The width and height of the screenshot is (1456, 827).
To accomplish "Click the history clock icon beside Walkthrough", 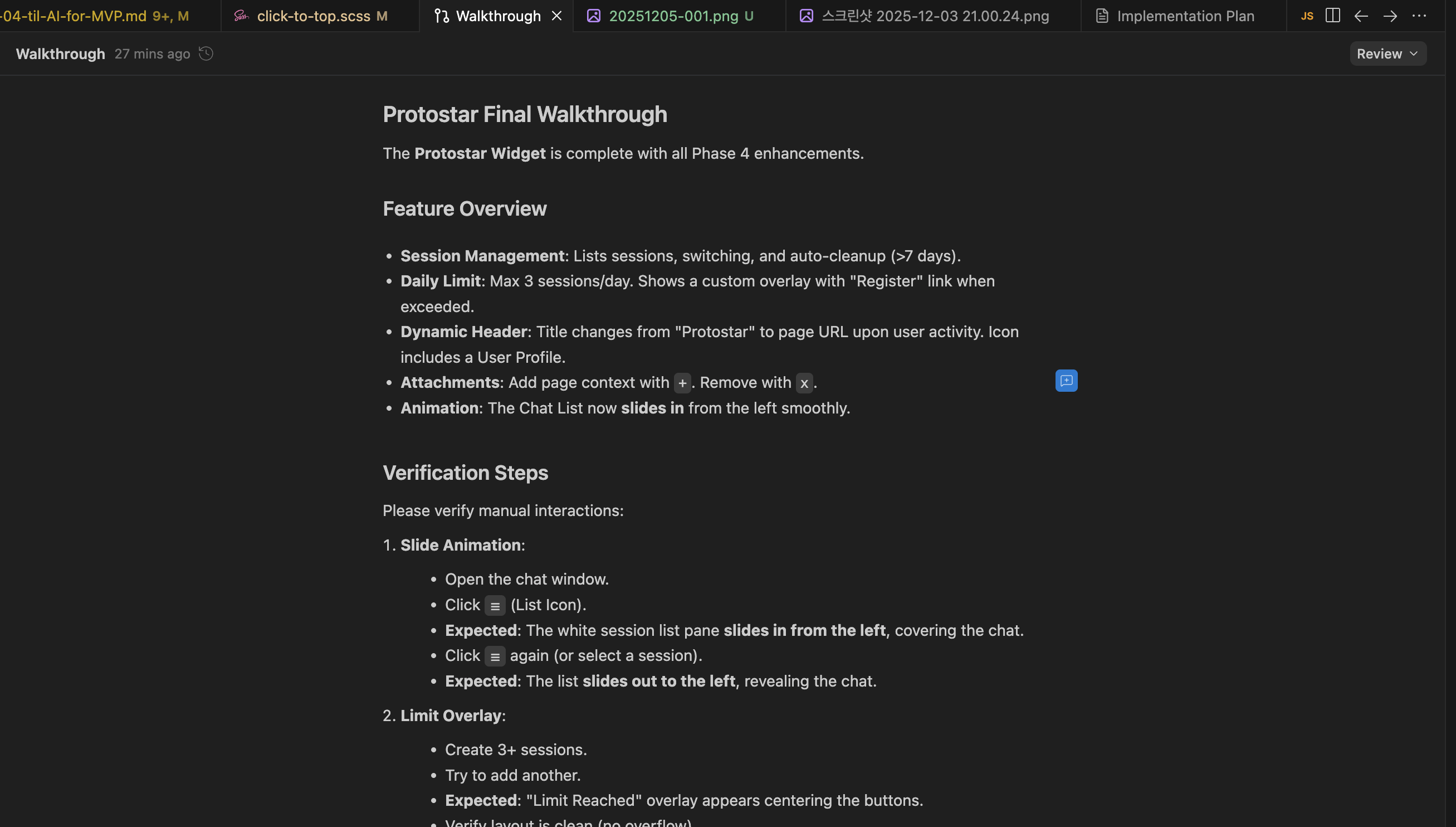I will tap(206, 53).
